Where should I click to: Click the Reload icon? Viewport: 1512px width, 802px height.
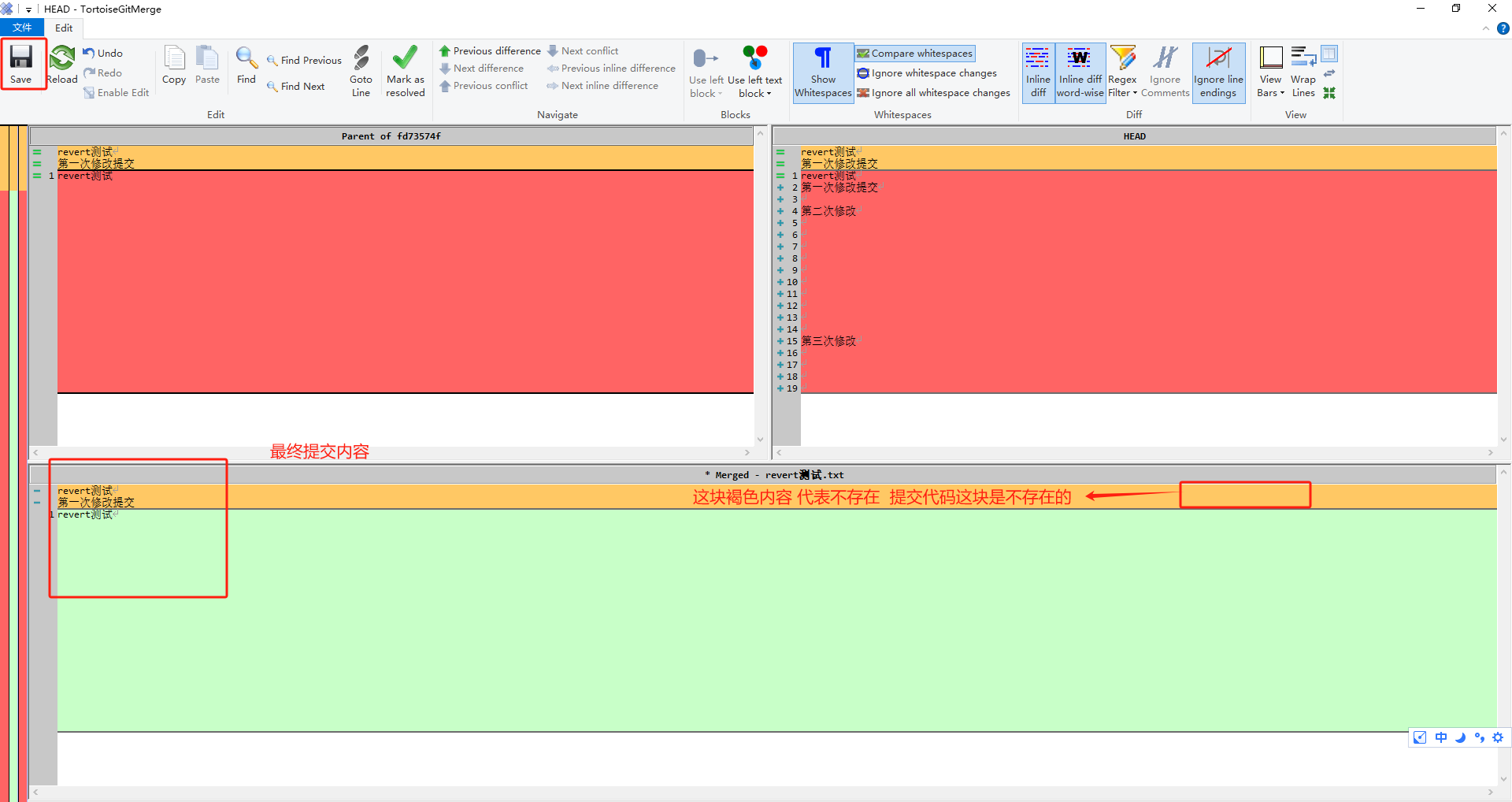click(61, 64)
